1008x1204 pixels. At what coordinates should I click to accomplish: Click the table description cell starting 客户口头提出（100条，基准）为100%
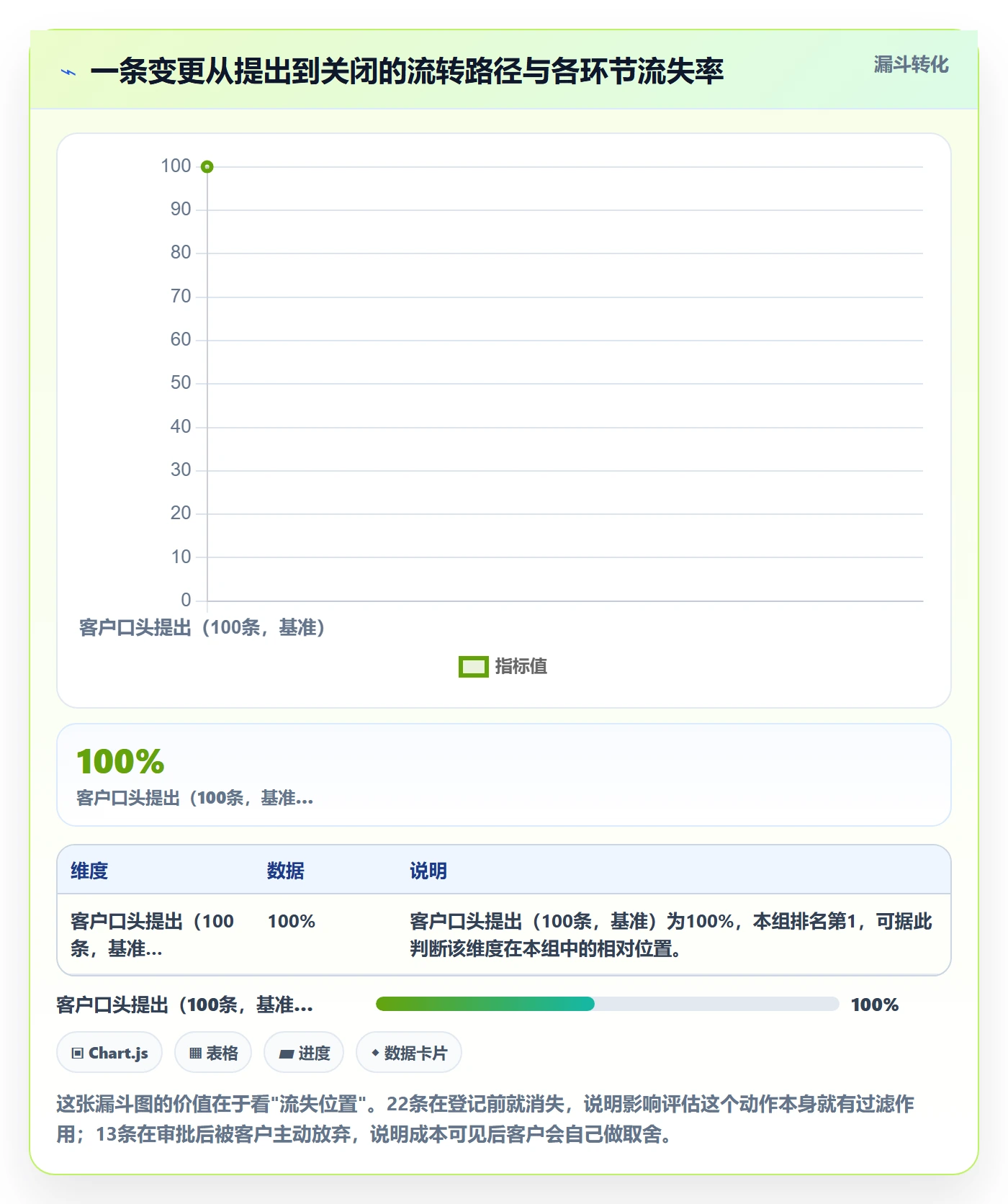coord(671,935)
